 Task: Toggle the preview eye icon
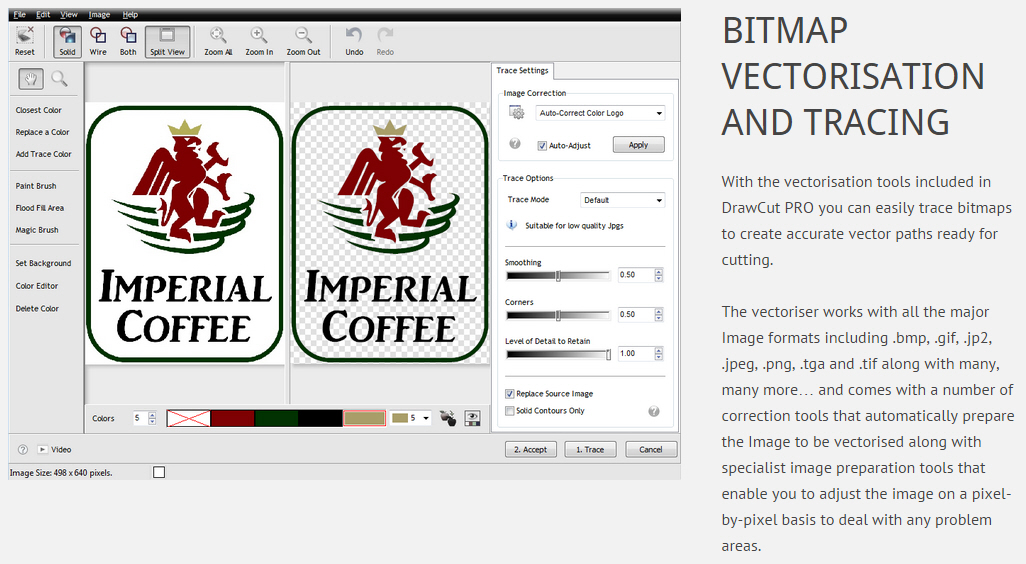[x=472, y=418]
